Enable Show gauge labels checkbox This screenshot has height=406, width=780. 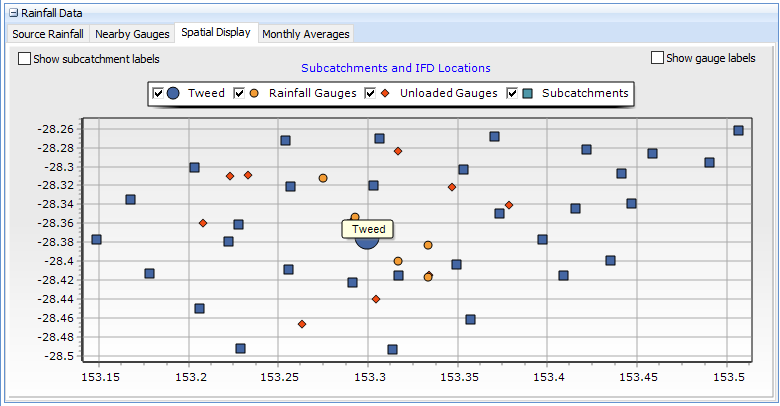pos(658,58)
